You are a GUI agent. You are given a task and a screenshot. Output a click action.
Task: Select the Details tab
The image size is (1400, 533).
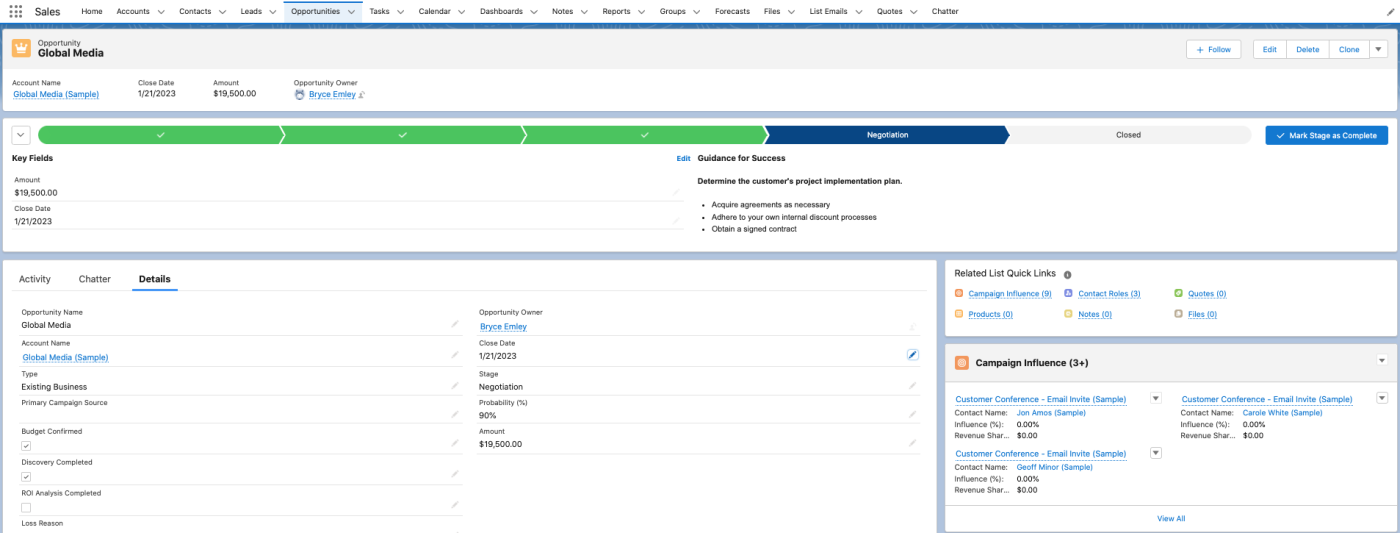pos(155,279)
